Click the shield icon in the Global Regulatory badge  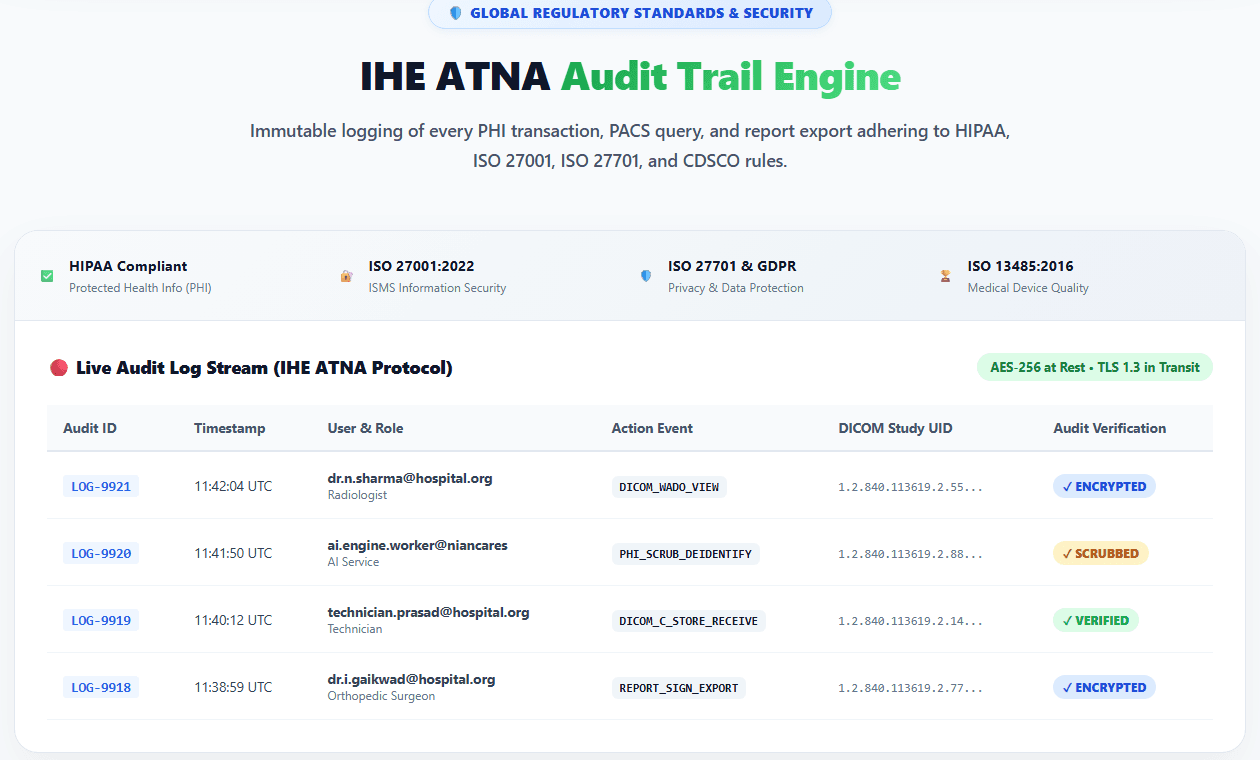[x=456, y=13]
